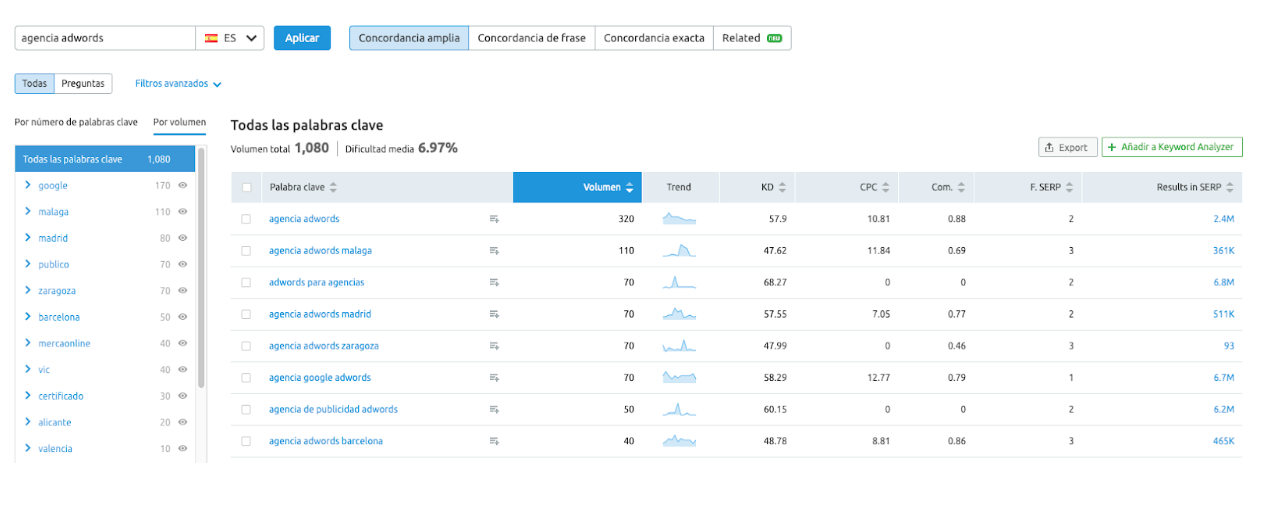This screenshot has width=1264, height=508.
Task: Click add-to-list icon for agencia de publicidad adwords
Action: point(494,410)
